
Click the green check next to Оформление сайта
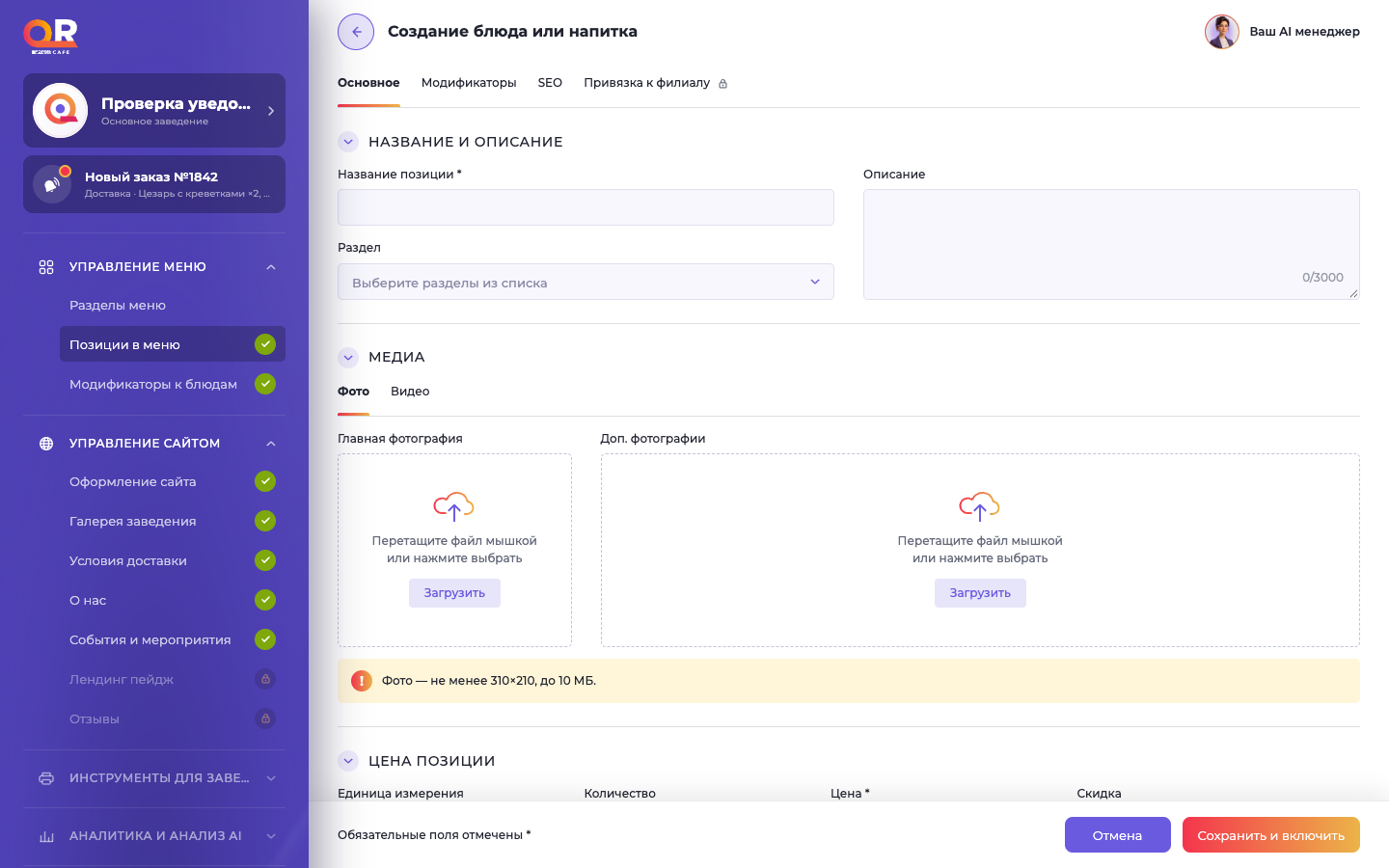[265, 481]
